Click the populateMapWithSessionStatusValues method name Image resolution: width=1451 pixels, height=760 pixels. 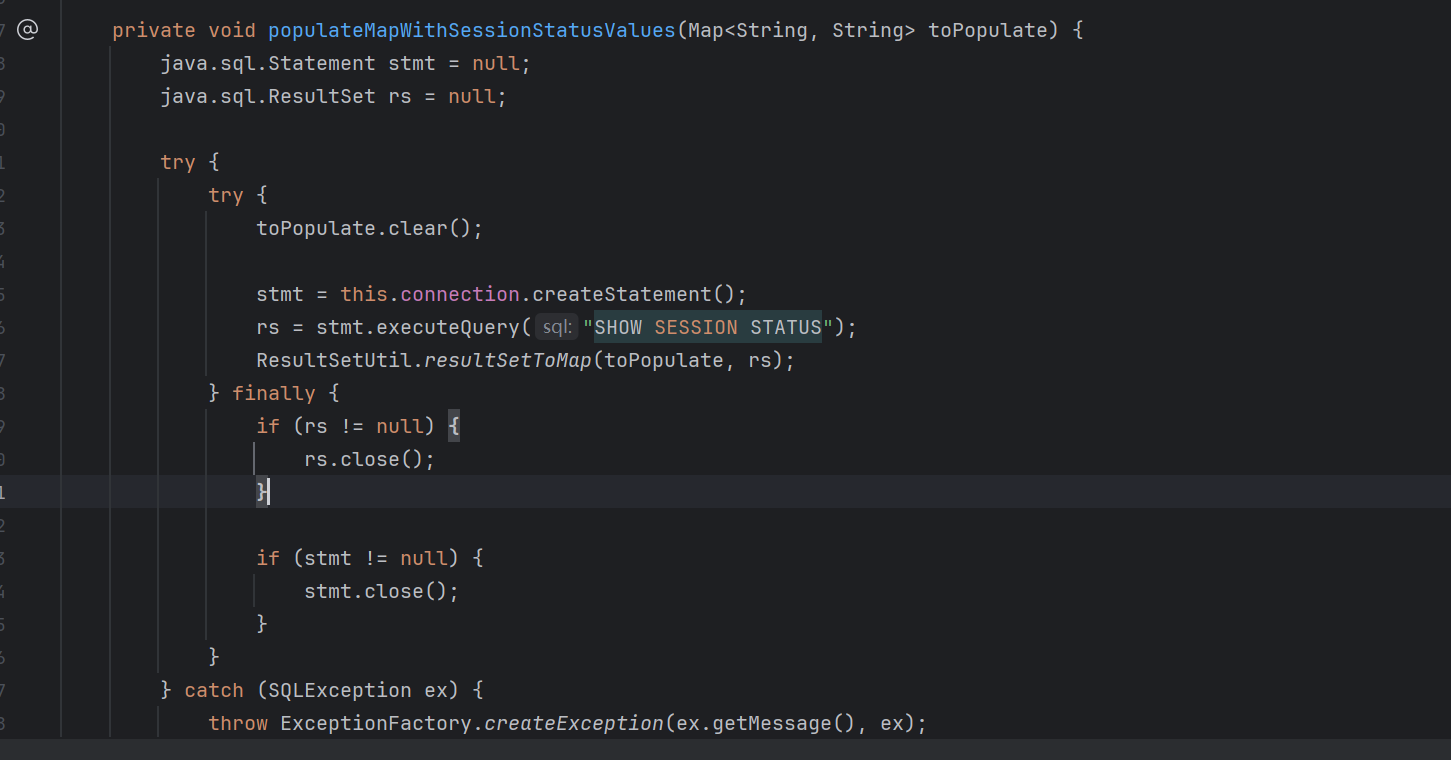472,30
